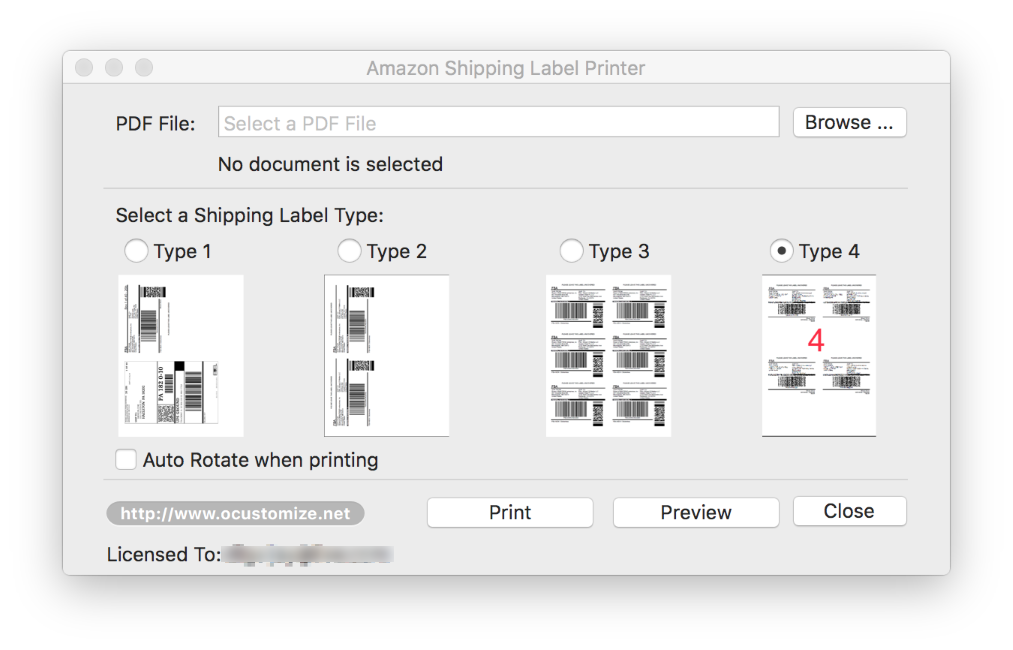This screenshot has height=650, width=1013.
Task: Select the Type 1 radio button
Action: coord(135,250)
